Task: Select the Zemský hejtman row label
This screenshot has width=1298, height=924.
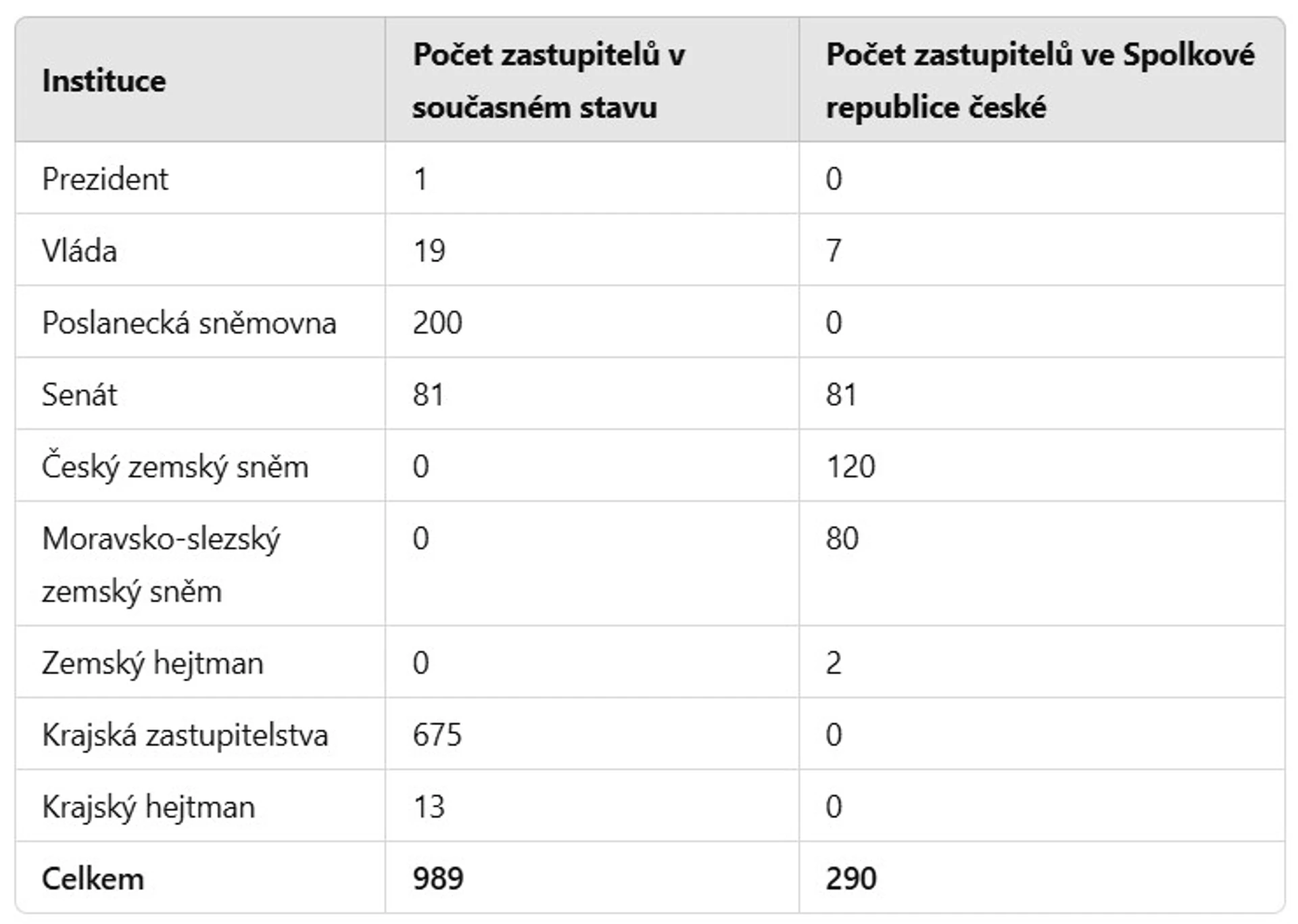Action: 153,662
